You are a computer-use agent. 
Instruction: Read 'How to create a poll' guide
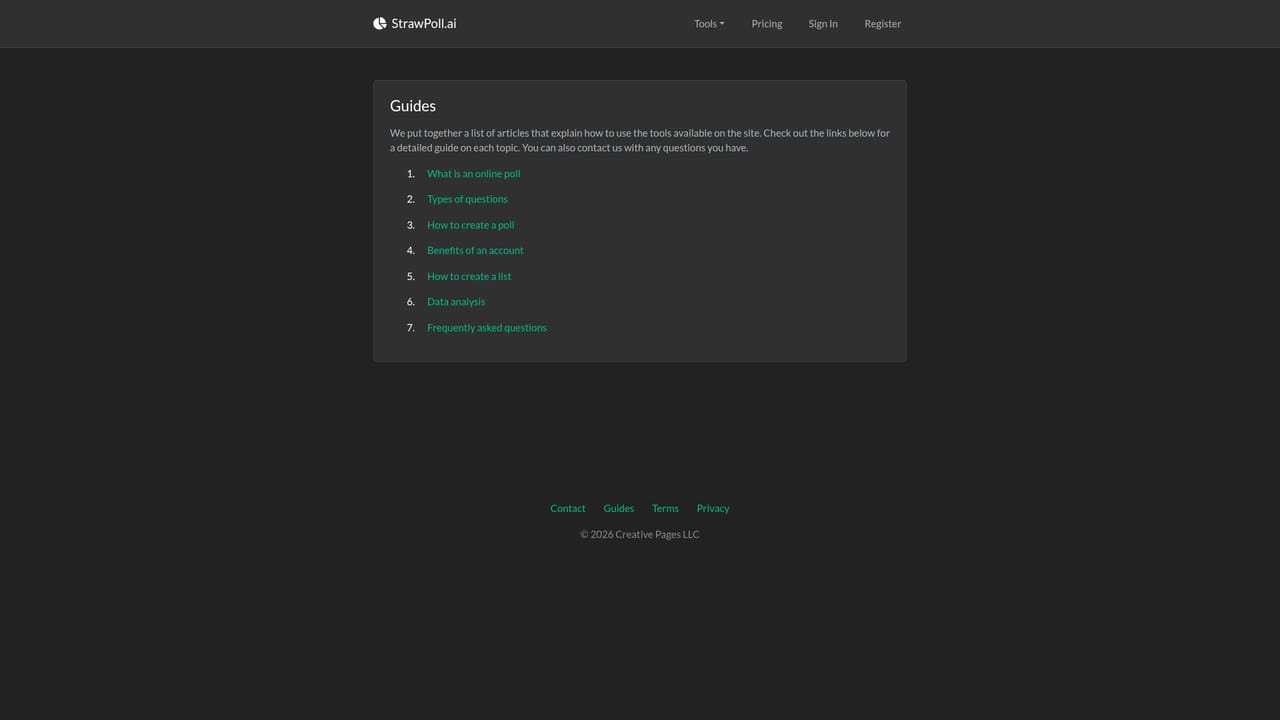coord(471,225)
